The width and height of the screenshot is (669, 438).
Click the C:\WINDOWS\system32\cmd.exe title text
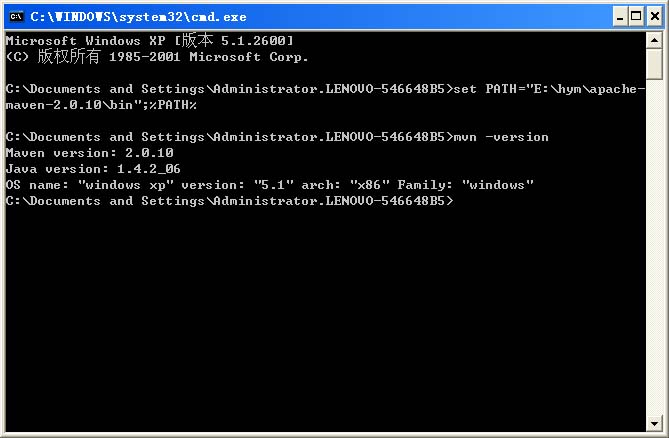coord(138,17)
